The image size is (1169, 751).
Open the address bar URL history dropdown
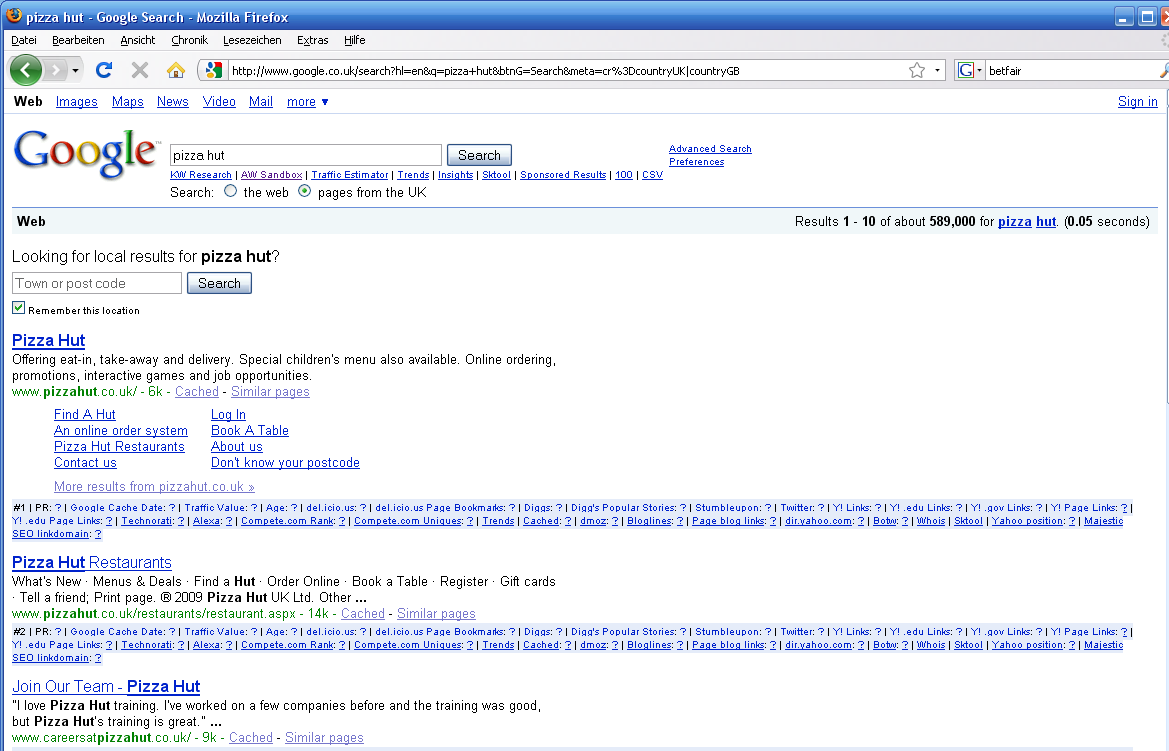(x=937, y=71)
